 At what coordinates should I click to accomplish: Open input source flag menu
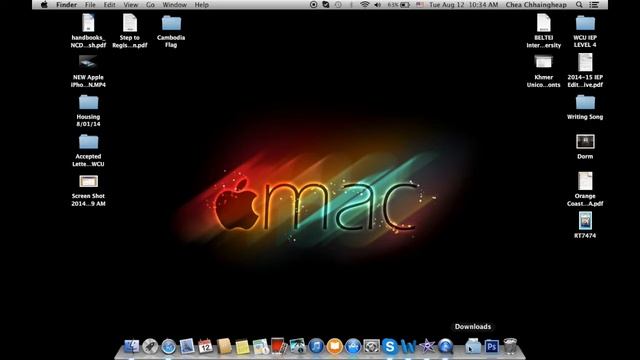click(420, 4)
